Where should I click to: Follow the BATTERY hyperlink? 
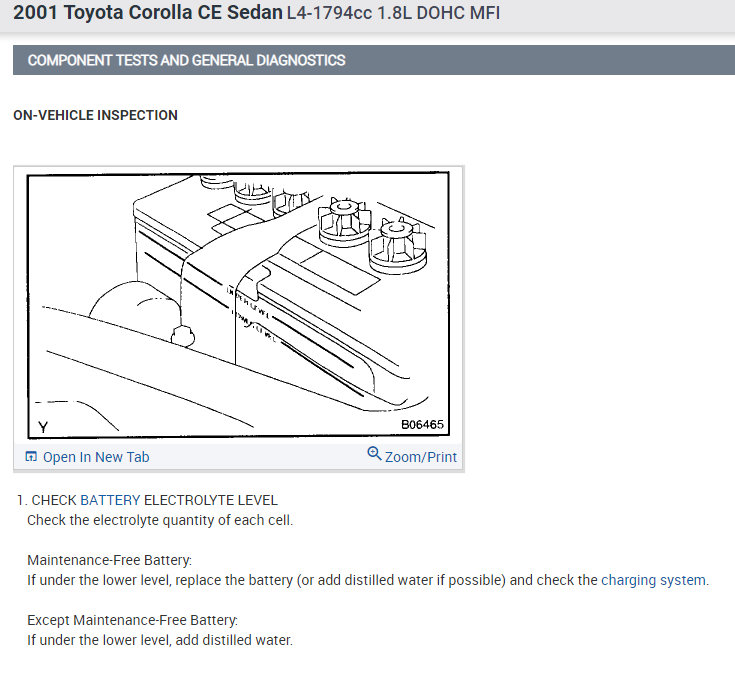110,500
